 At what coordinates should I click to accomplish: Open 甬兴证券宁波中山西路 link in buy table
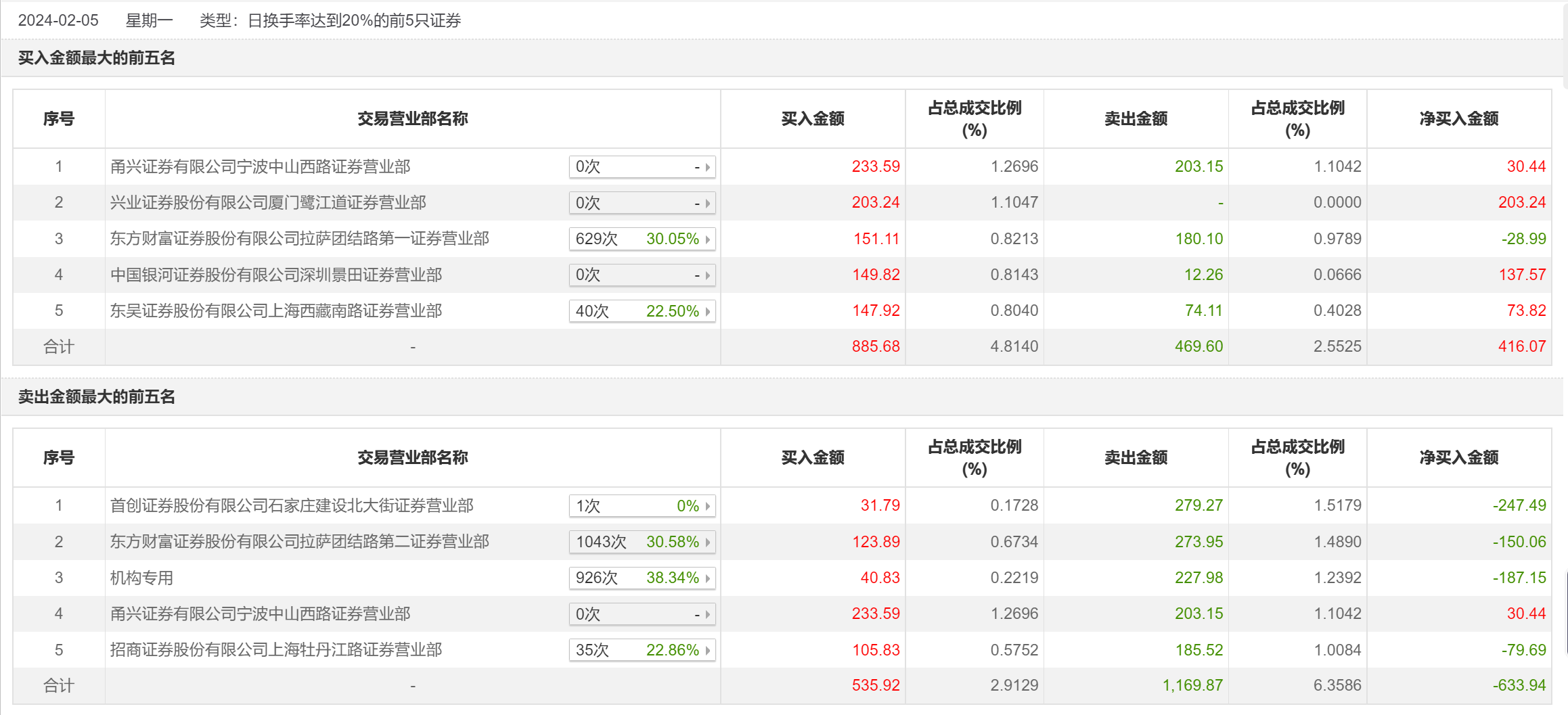point(260,167)
